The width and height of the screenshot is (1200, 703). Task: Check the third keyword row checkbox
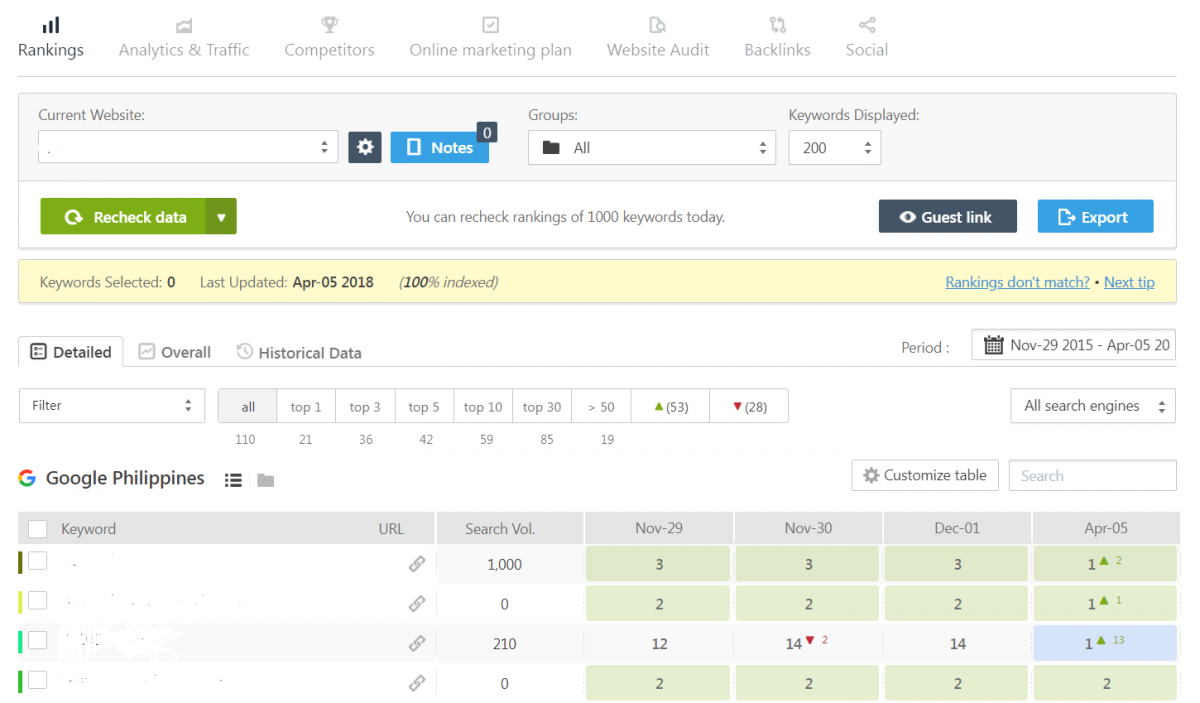pos(38,641)
